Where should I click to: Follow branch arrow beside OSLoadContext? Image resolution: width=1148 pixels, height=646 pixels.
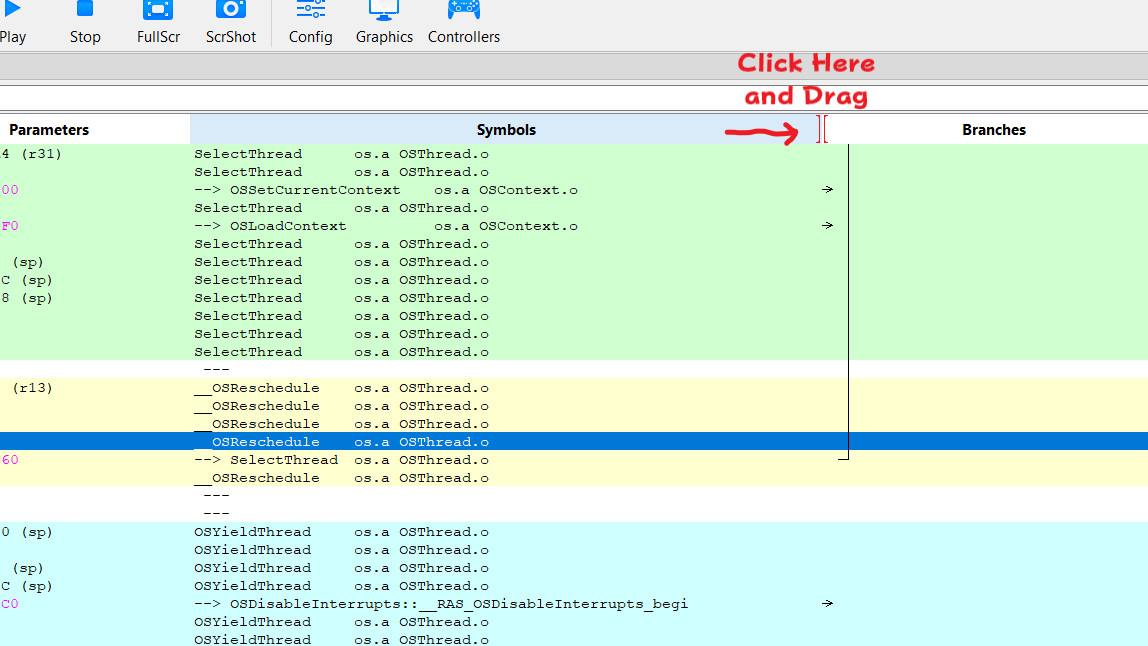tap(827, 226)
